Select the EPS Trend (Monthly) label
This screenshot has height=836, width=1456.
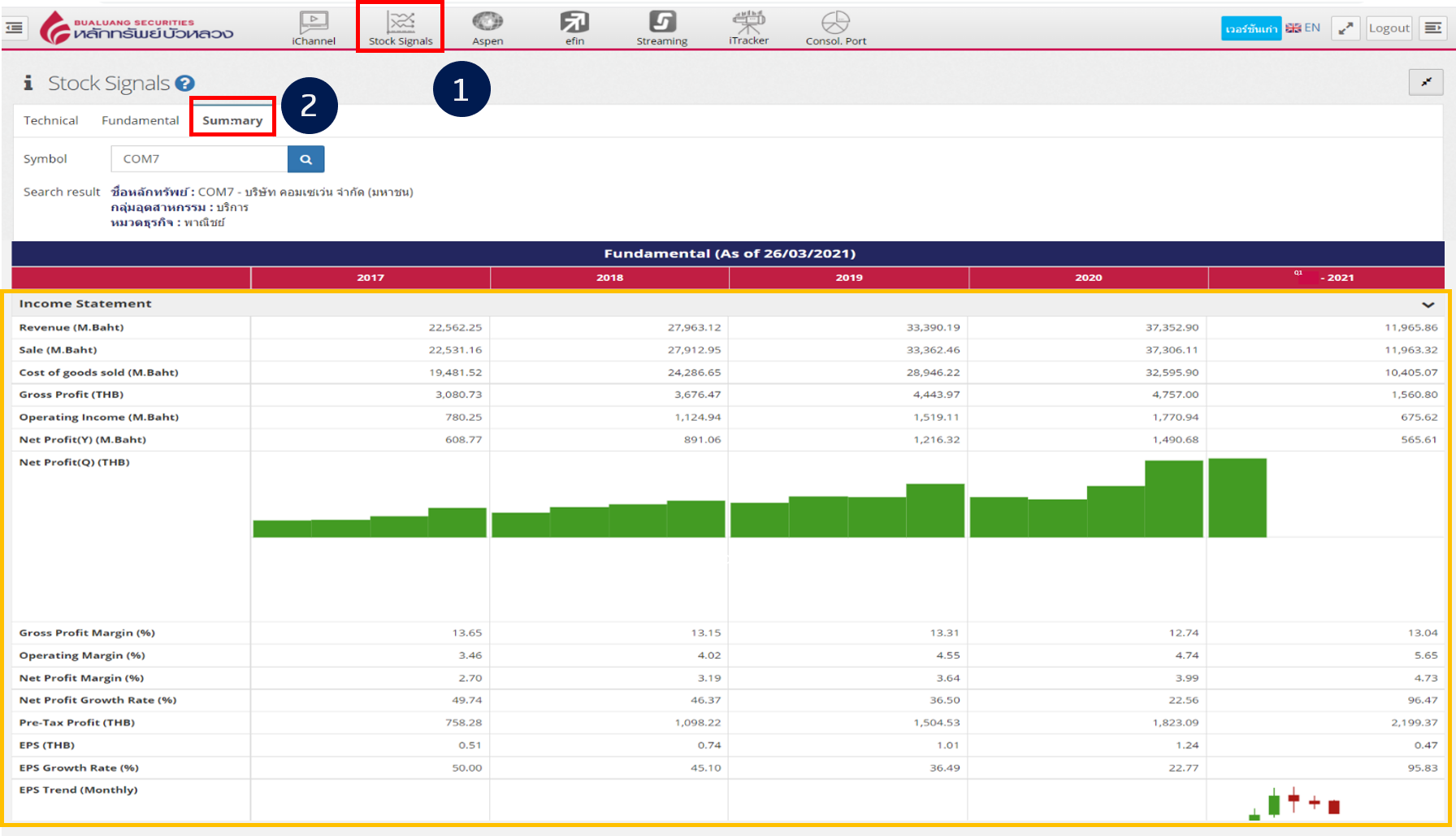coord(79,791)
